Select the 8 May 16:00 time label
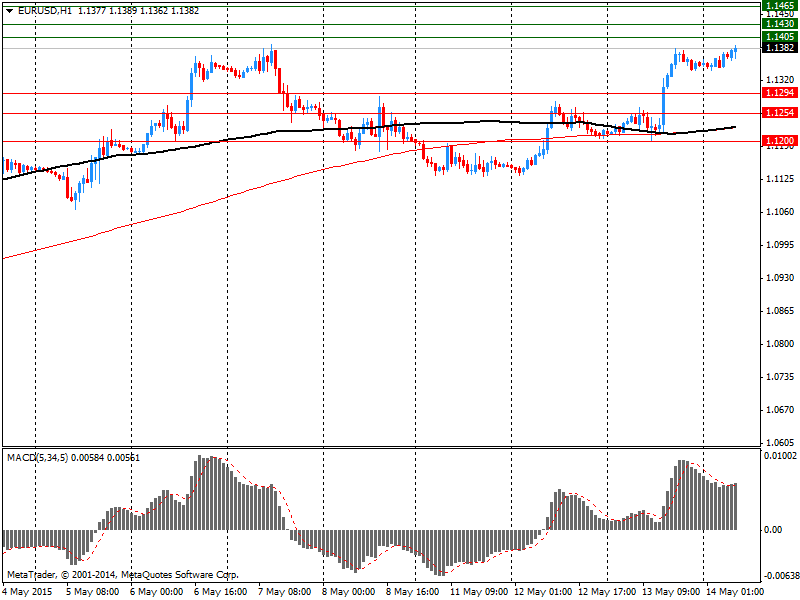This screenshot has width=800, height=600. (412, 592)
